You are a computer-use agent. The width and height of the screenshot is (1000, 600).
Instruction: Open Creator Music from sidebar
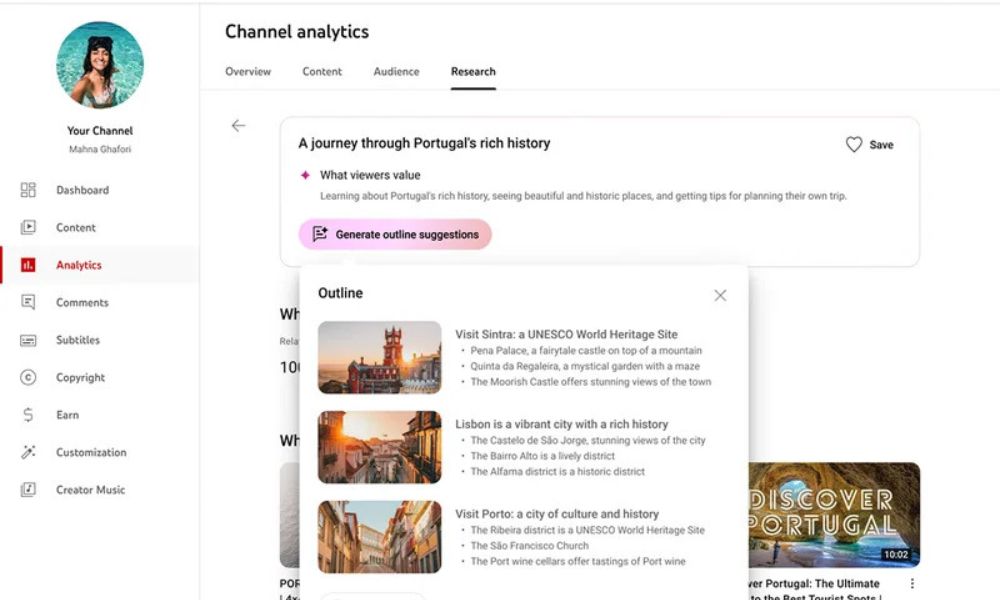click(x=92, y=489)
